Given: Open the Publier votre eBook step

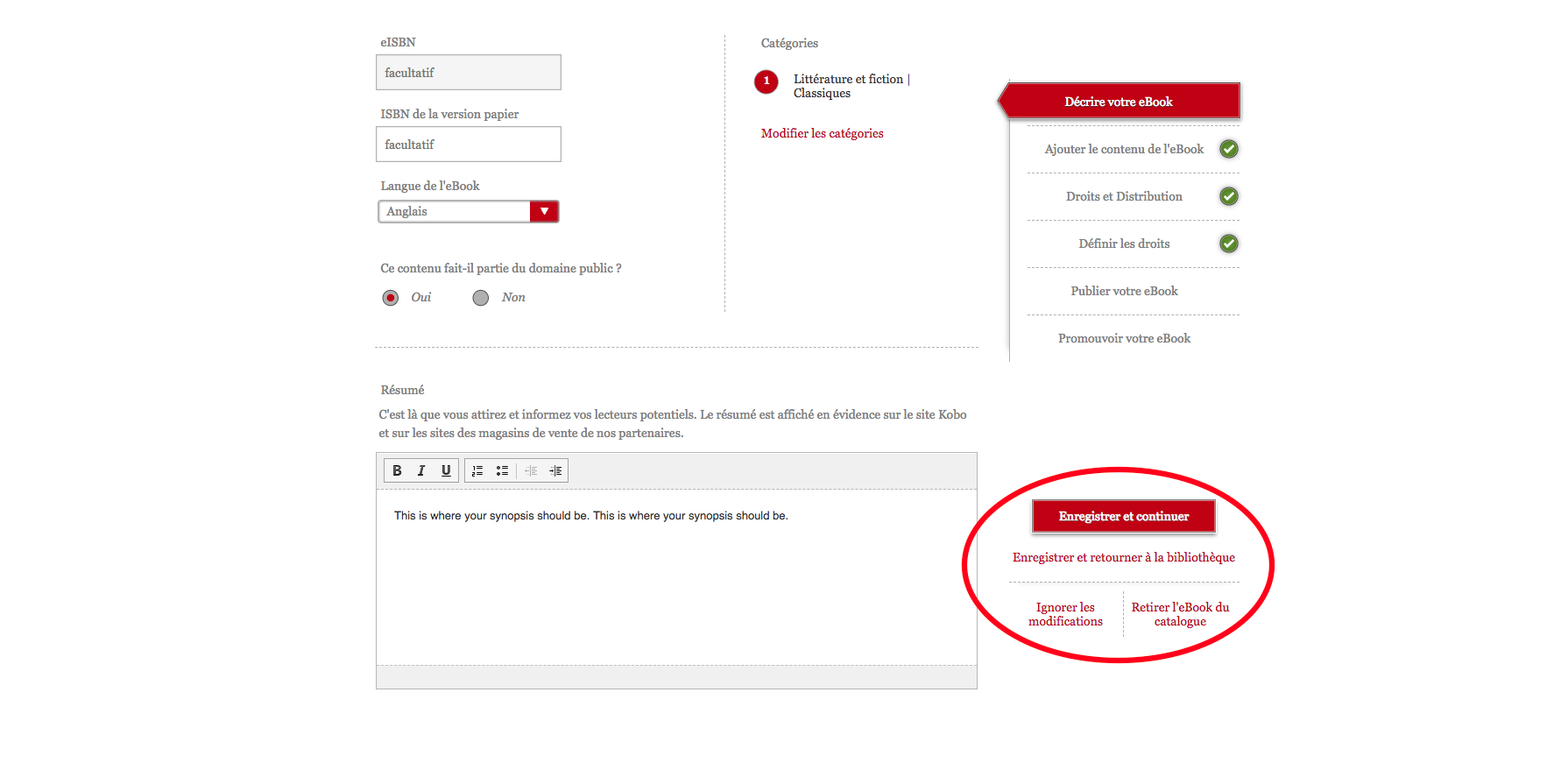Looking at the screenshot, I should [x=1124, y=291].
